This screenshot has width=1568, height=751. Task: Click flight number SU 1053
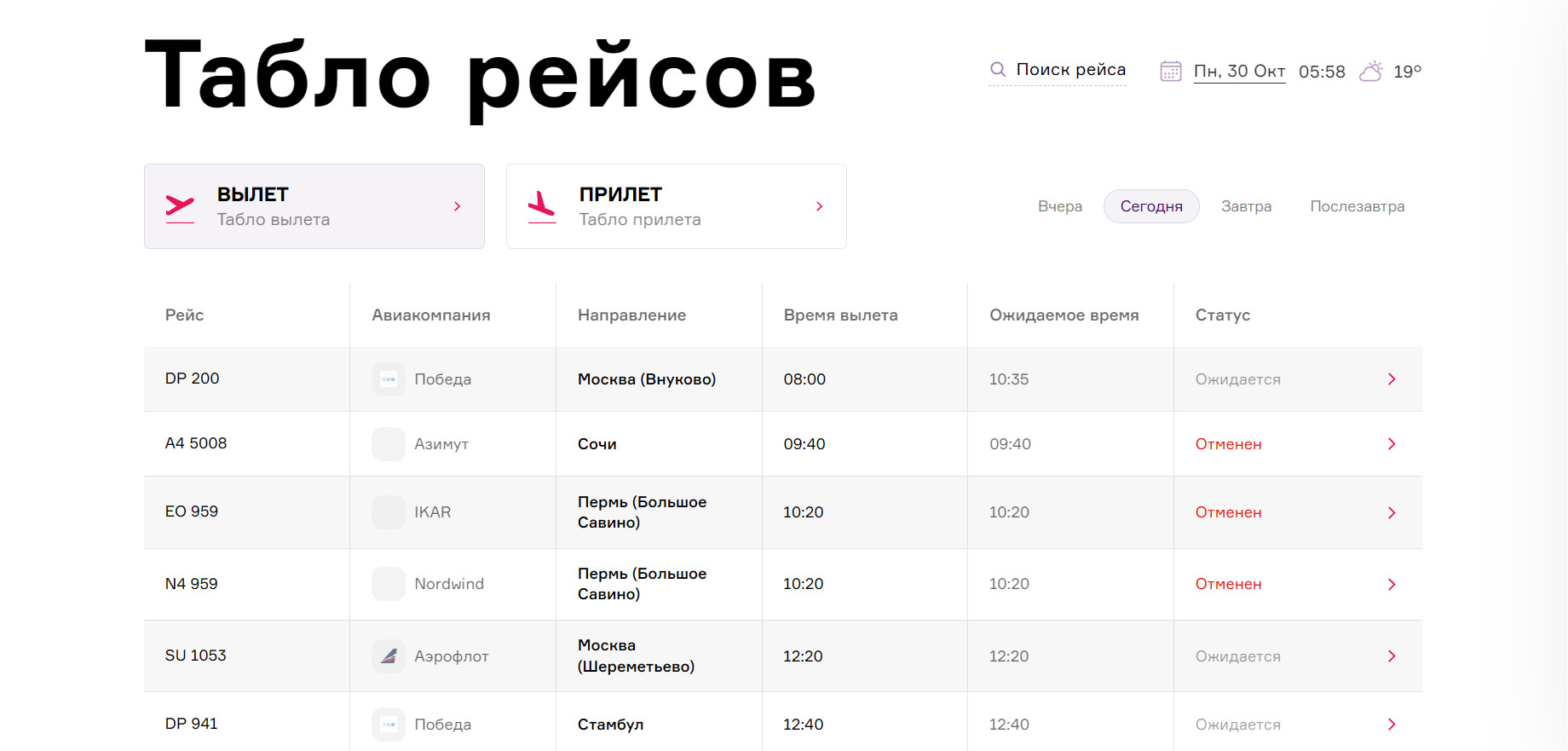[195, 656]
